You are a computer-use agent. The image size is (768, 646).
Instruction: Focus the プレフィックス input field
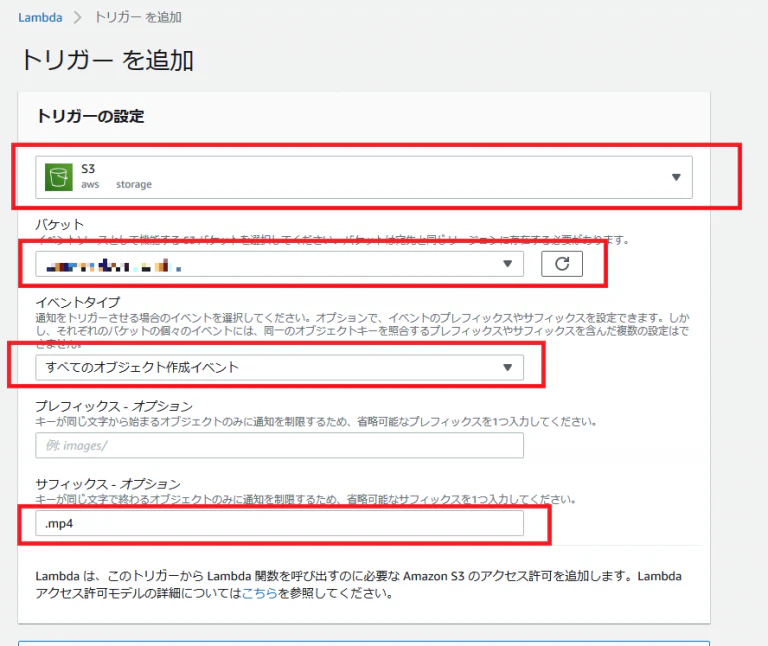point(279,445)
